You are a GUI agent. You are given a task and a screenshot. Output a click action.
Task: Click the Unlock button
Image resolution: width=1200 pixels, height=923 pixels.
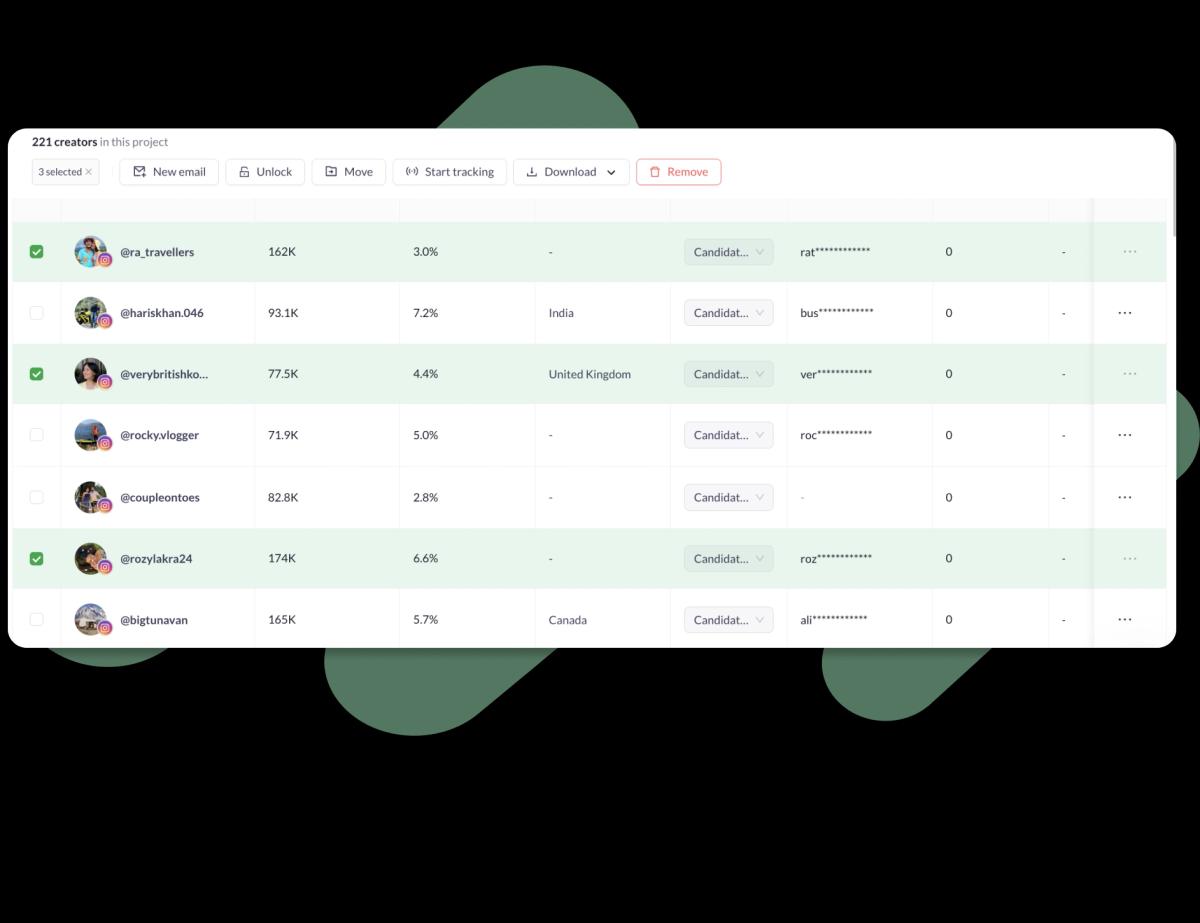click(265, 172)
